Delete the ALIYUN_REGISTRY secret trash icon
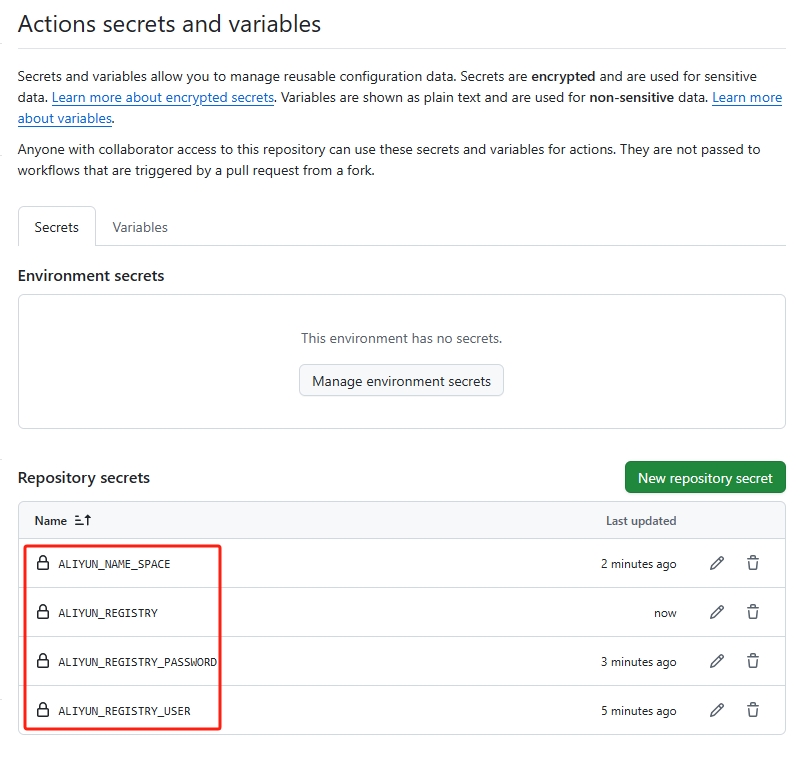Viewport: 805px width, 767px height. coord(753,613)
